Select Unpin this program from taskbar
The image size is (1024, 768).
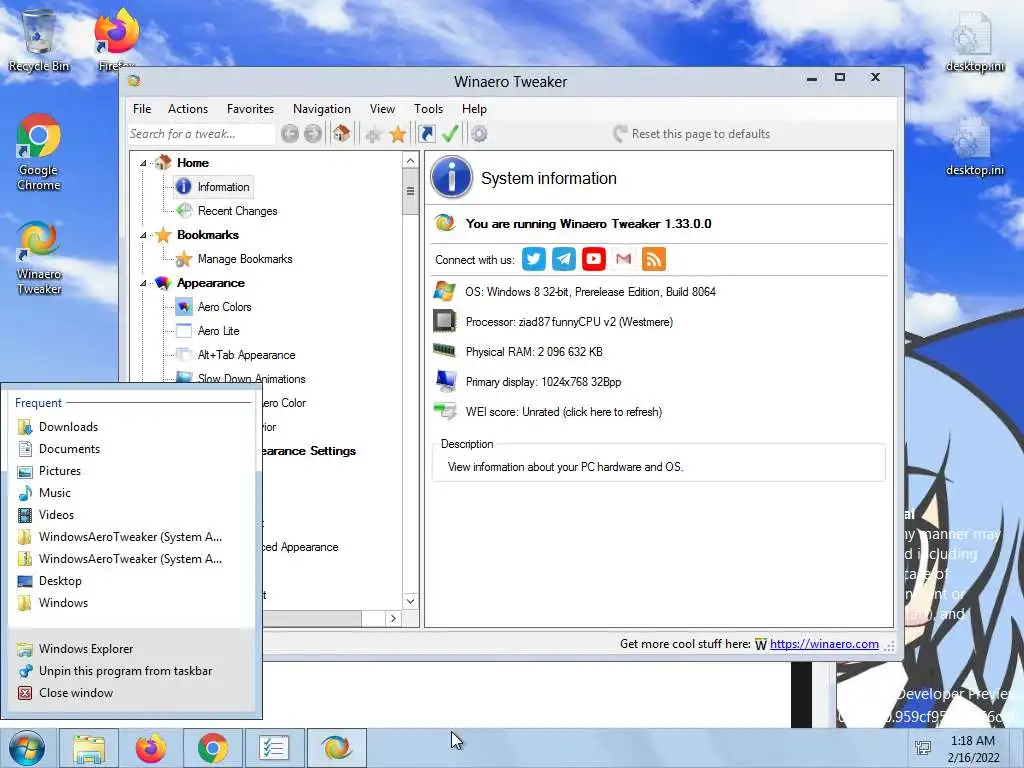pyautogui.click(x=125, y=671)
